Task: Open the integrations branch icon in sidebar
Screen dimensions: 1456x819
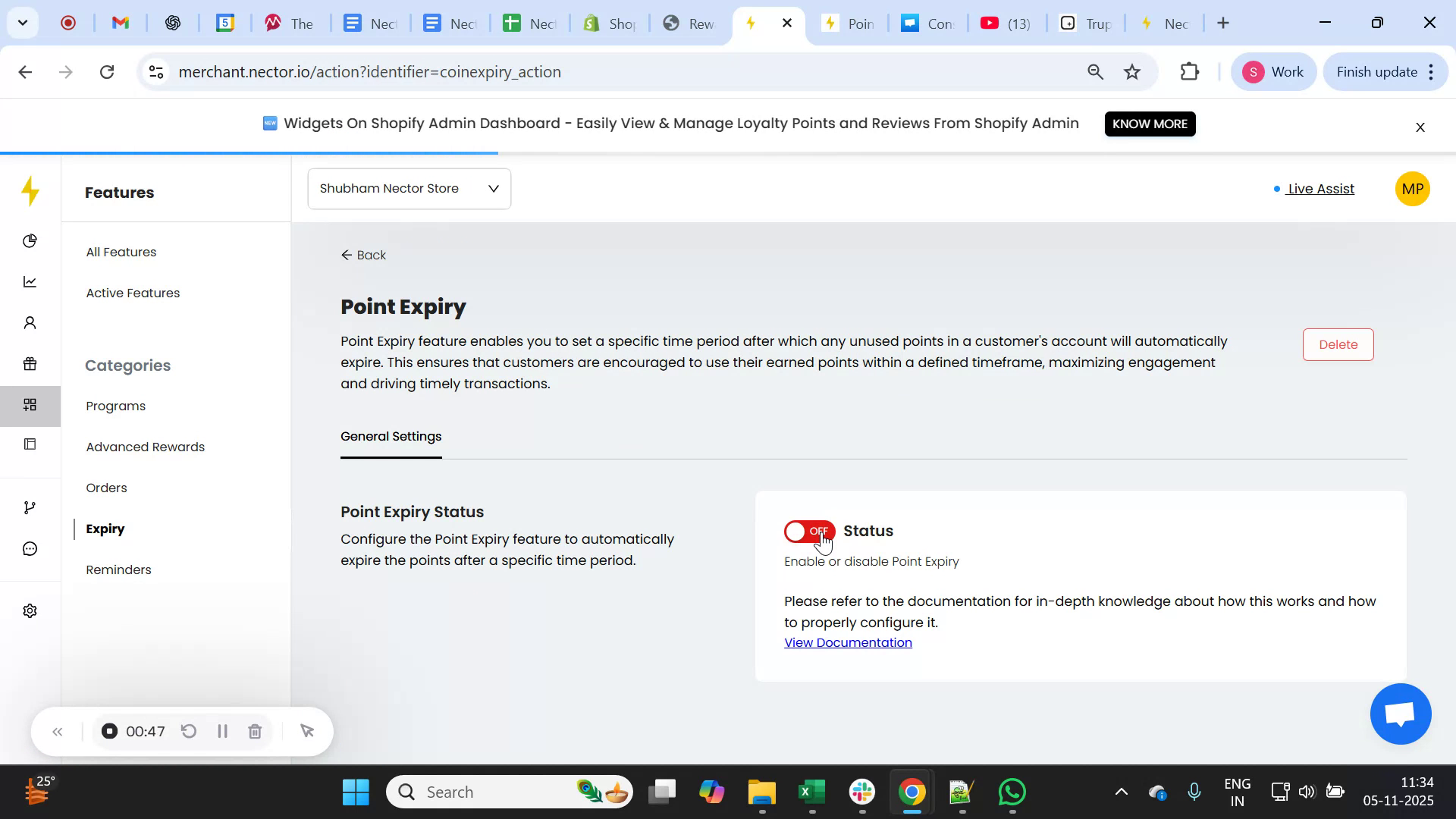Action: click(x=30, y=507)
